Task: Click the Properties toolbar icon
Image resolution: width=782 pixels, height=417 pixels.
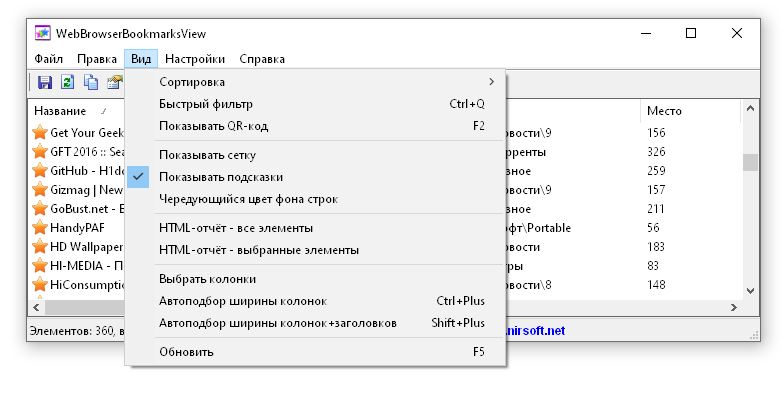Action: point(115,82)
